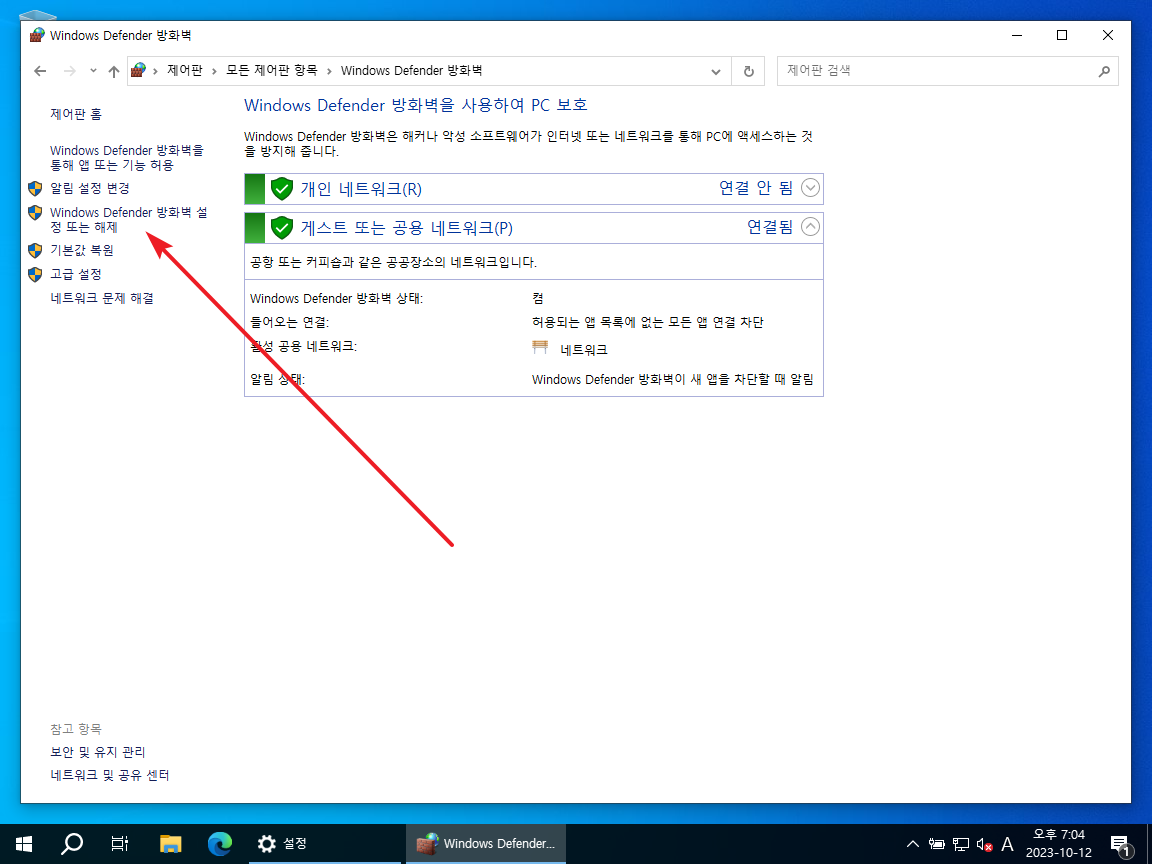
Task: Open the taskbar clock and date
Action: [x=1059, y=843]
